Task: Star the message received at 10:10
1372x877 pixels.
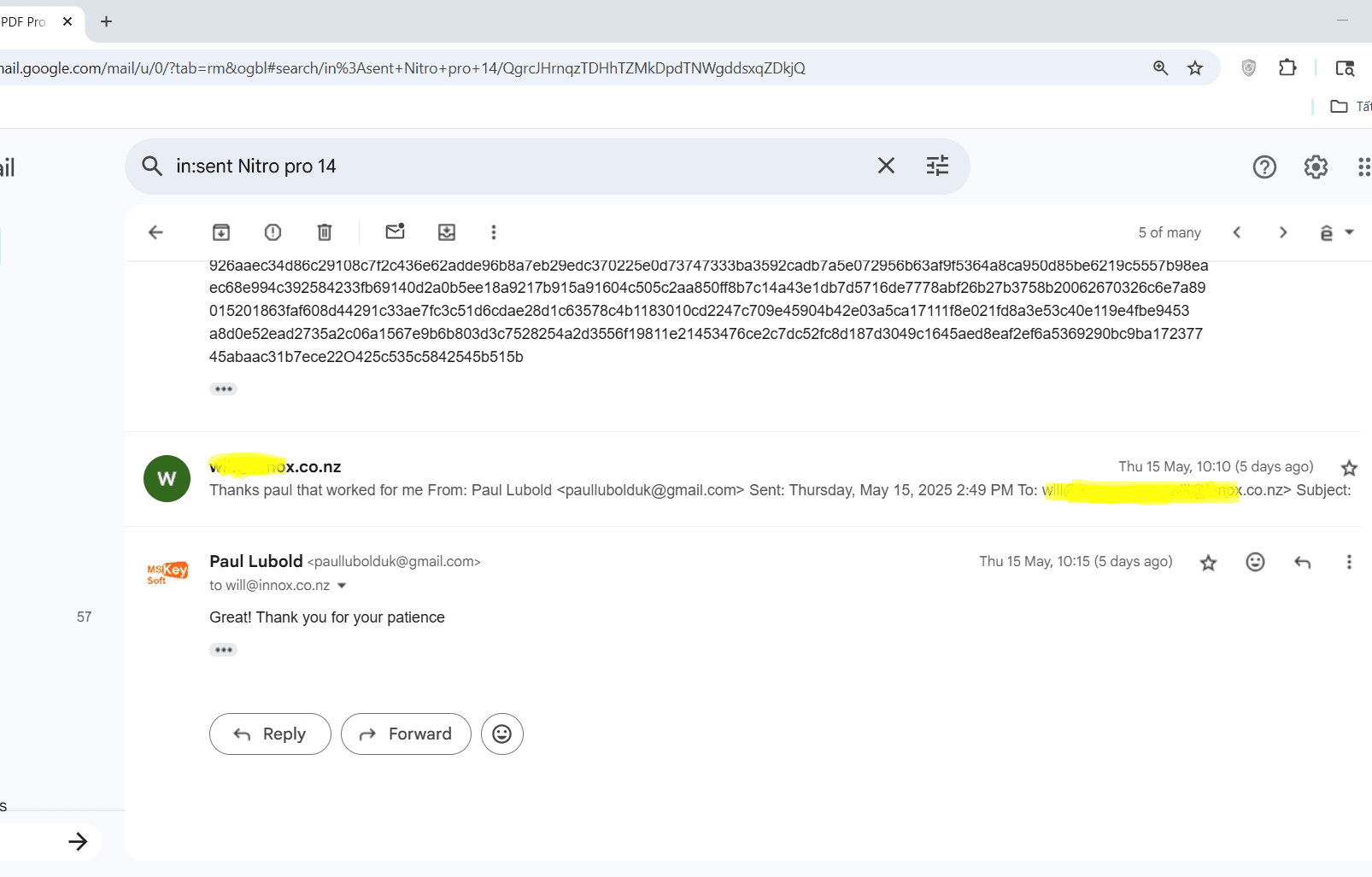Action: (1349, 468)
